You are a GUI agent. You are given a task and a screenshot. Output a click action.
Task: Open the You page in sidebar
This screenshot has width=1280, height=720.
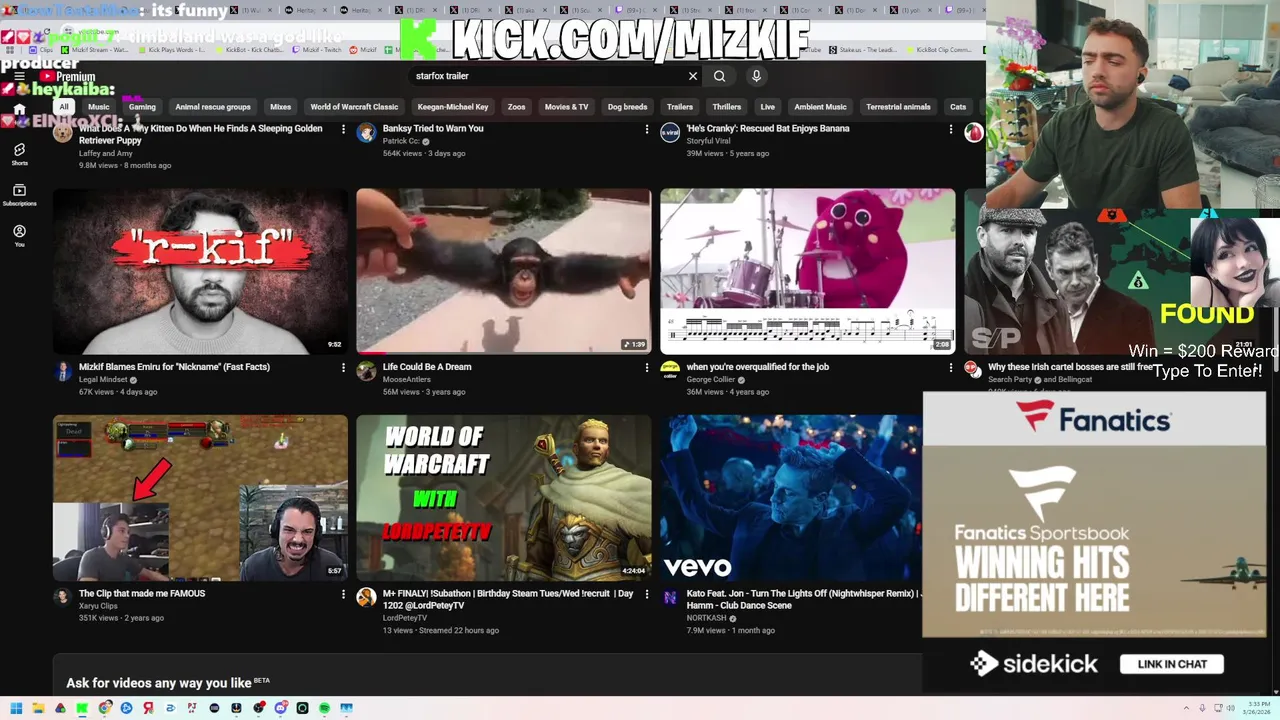click(19, 235)
